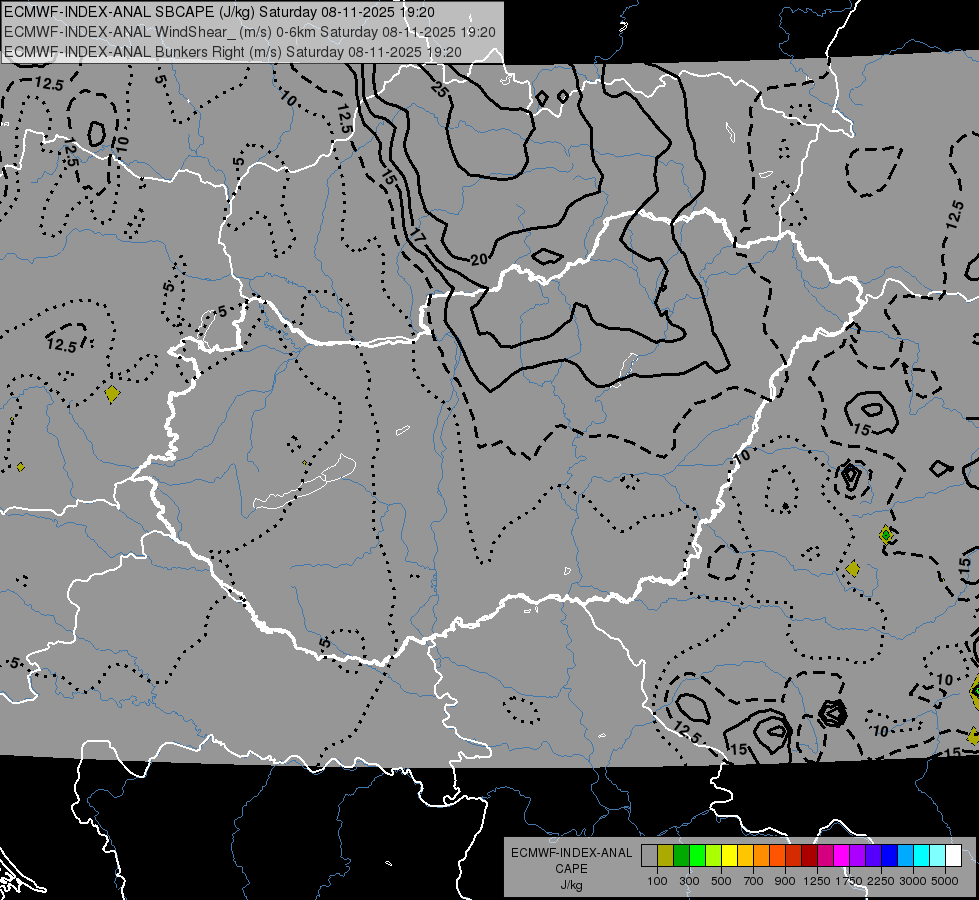Click the dark blue legend swatch
979x900 pixels.
pyautogui.click(x=890, y=855)
